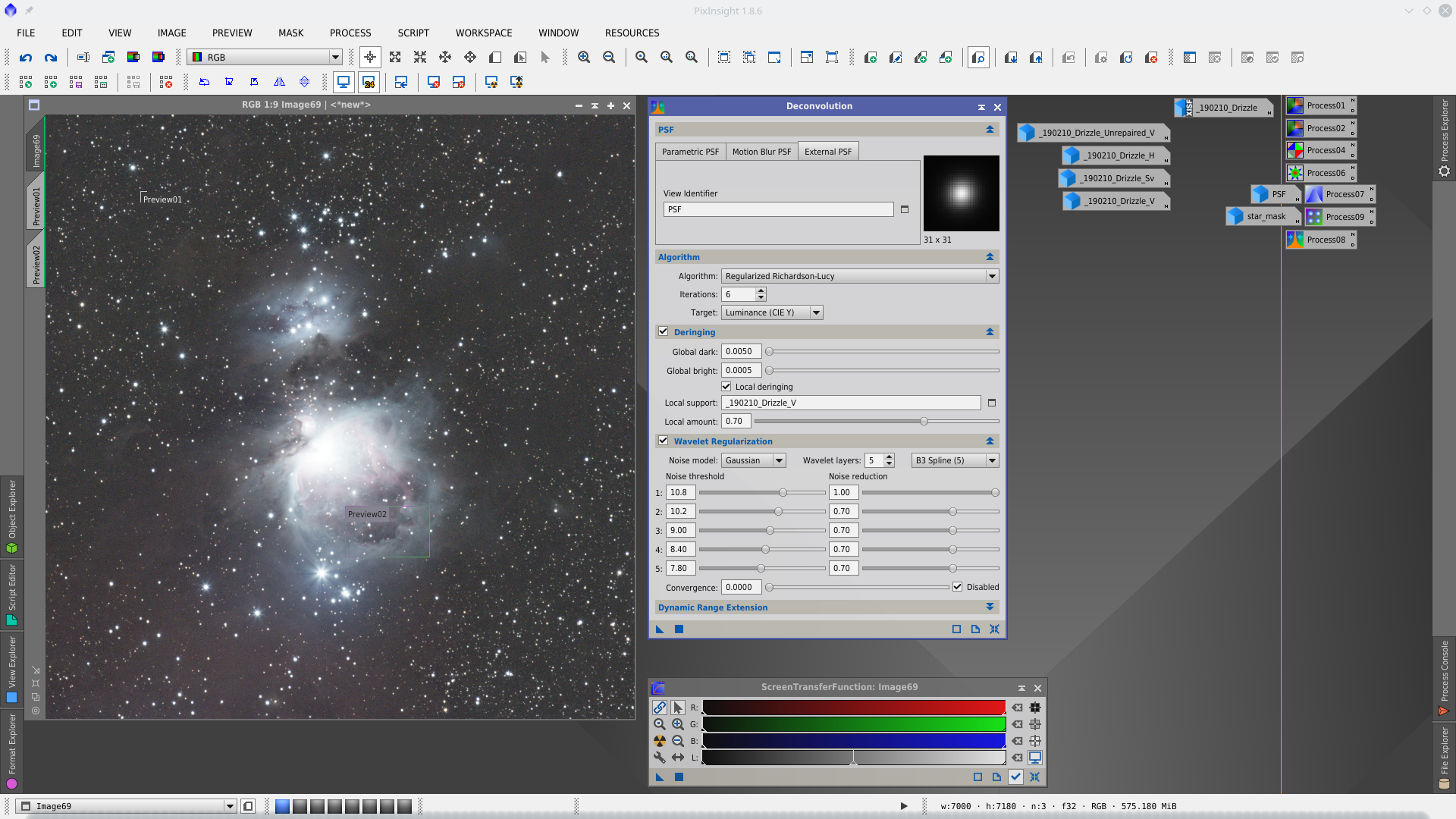Toggle the Deringing checkbox
1456x819 pixels.
coord(664,332)
